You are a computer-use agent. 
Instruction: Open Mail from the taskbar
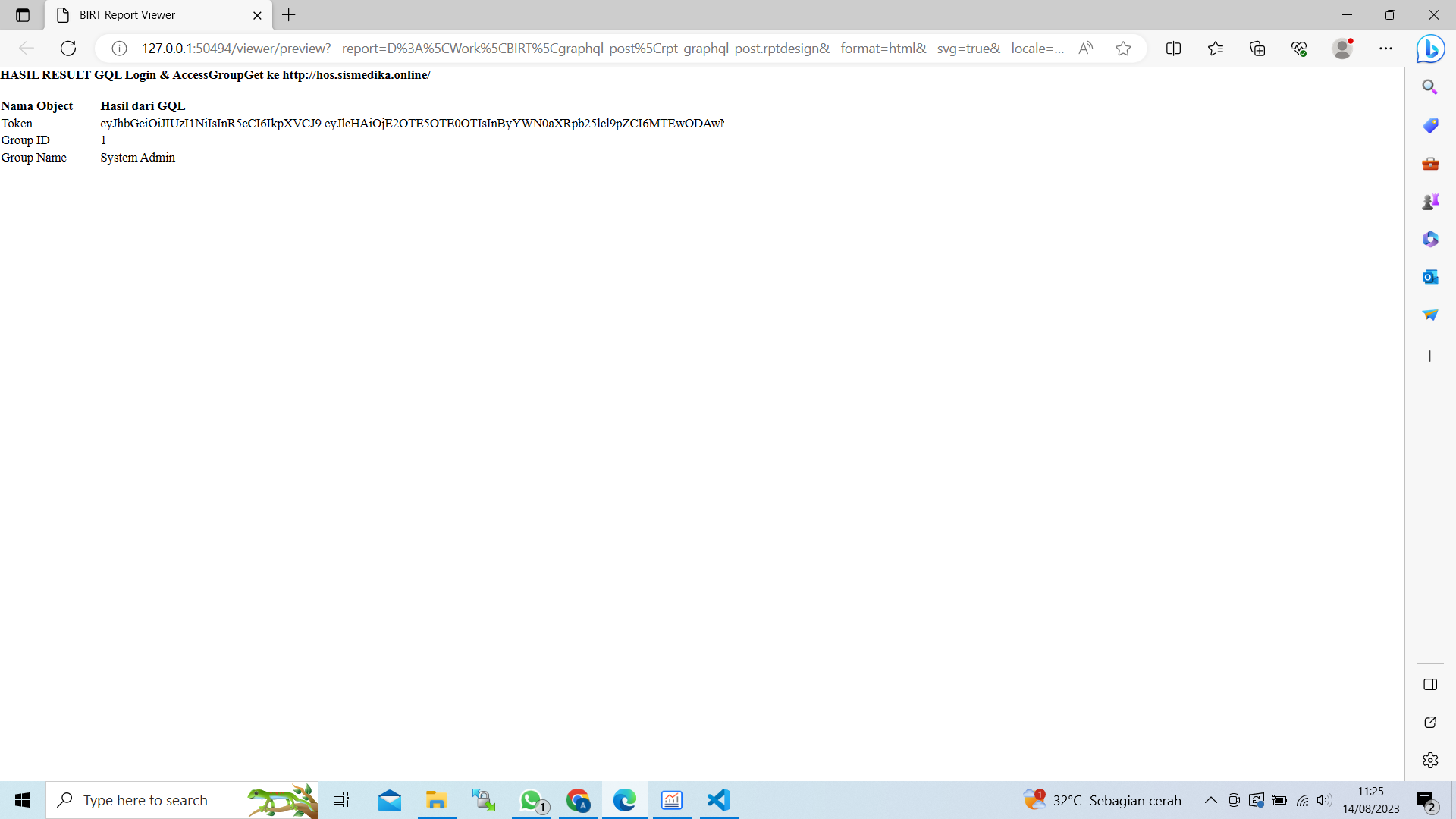tap(390, 800)
